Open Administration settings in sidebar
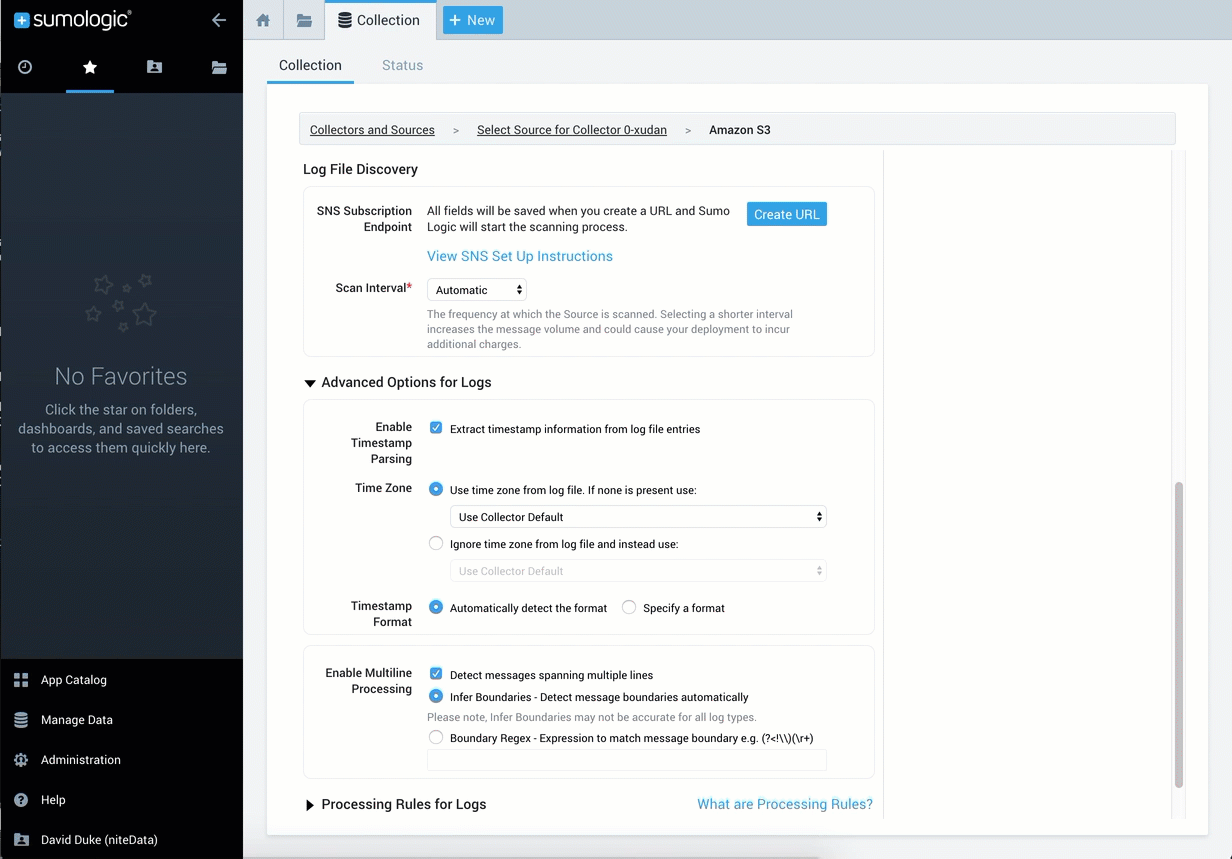This screenshot has width=1232, height=859. point(80,760)
